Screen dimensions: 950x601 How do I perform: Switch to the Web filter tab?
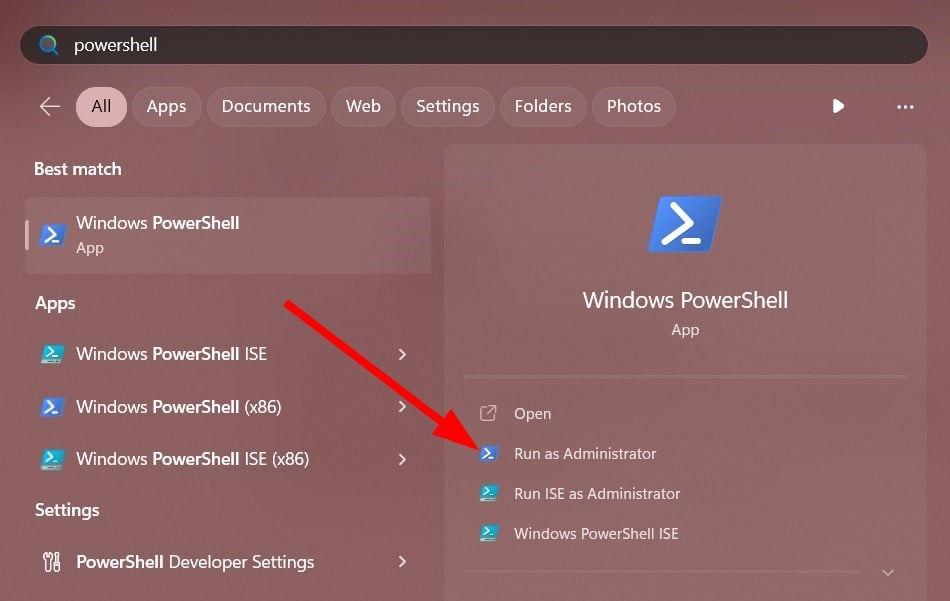tap(363, 106)
